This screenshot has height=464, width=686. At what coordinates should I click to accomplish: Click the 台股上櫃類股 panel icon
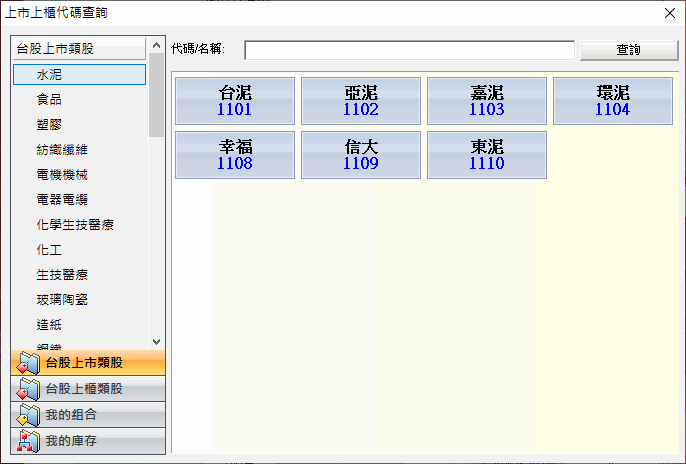pyautogui.click(x=28, y=389)
